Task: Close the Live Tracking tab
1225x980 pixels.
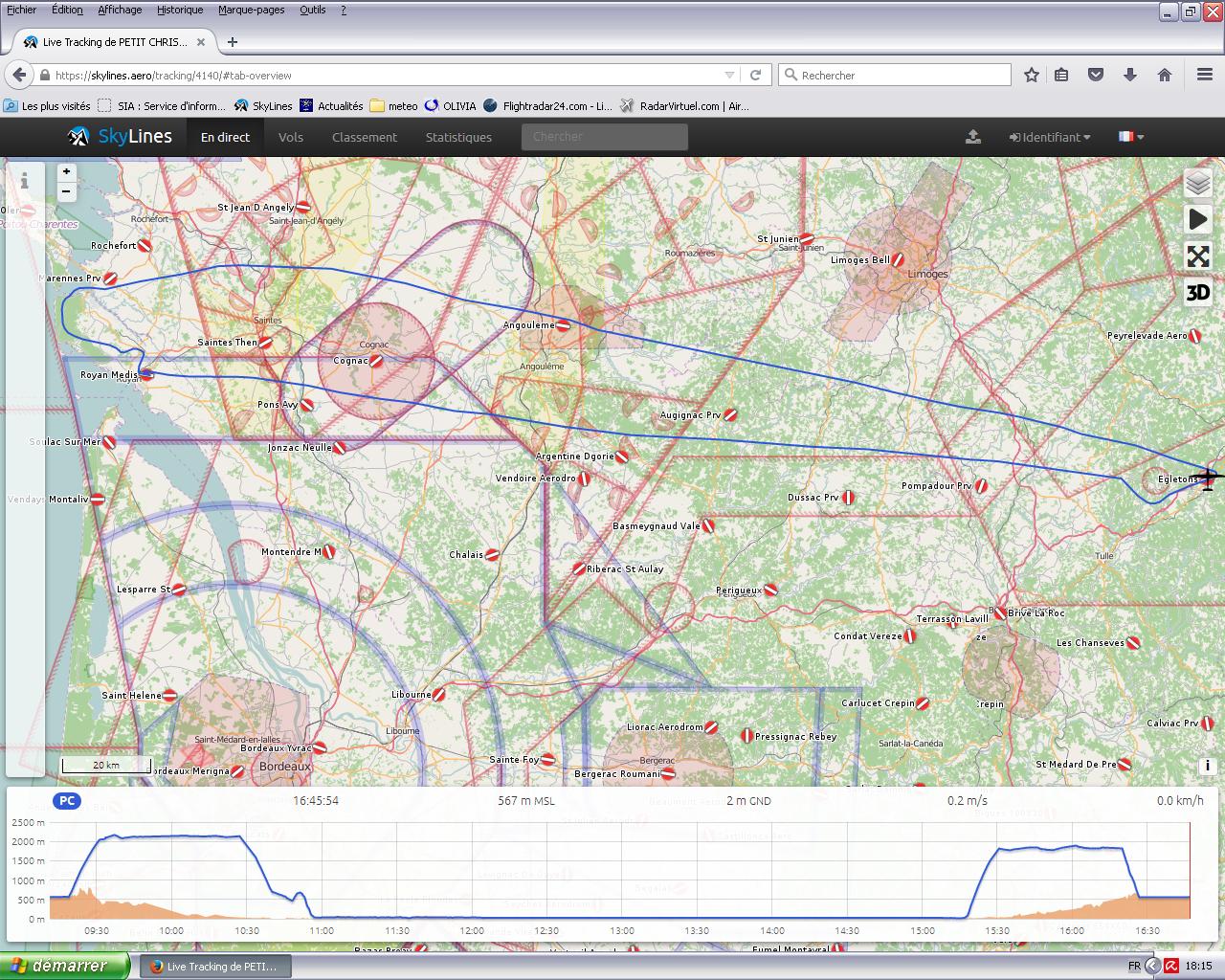Action: [201, 42]
